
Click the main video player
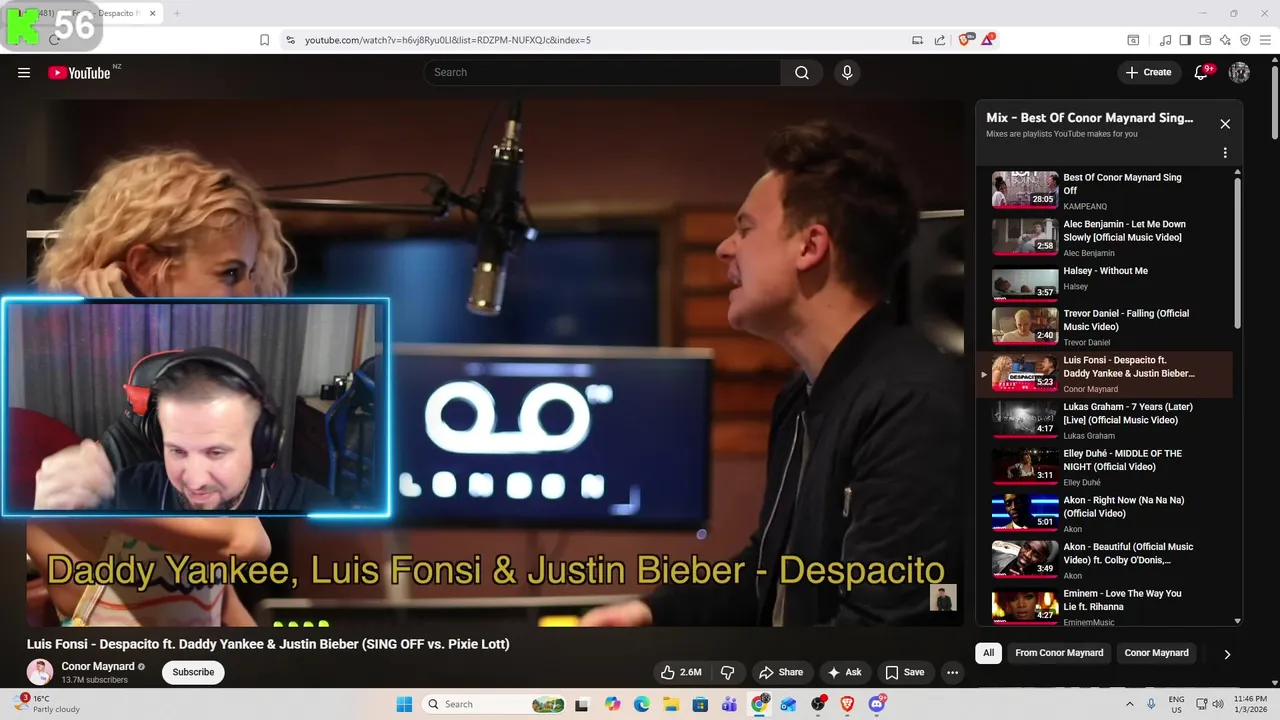(x=495, y=362)
